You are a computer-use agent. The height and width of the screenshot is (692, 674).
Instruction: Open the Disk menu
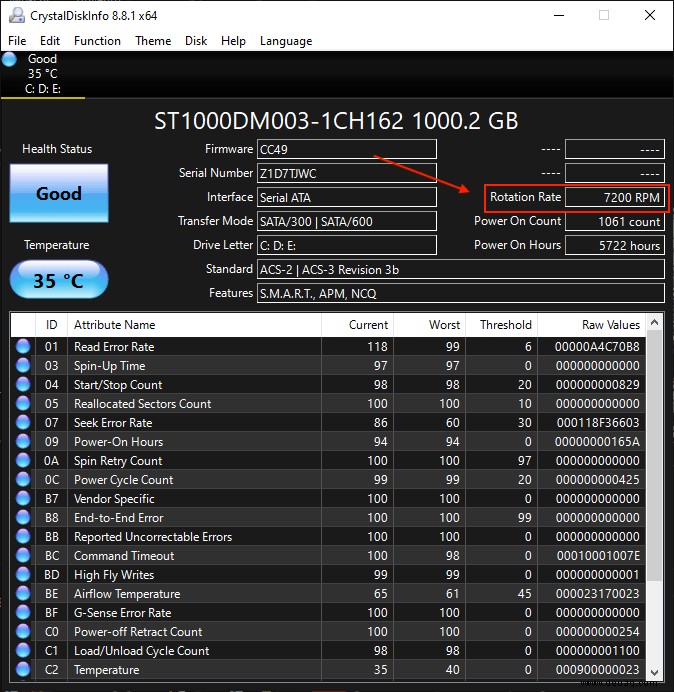coord(196,41)
